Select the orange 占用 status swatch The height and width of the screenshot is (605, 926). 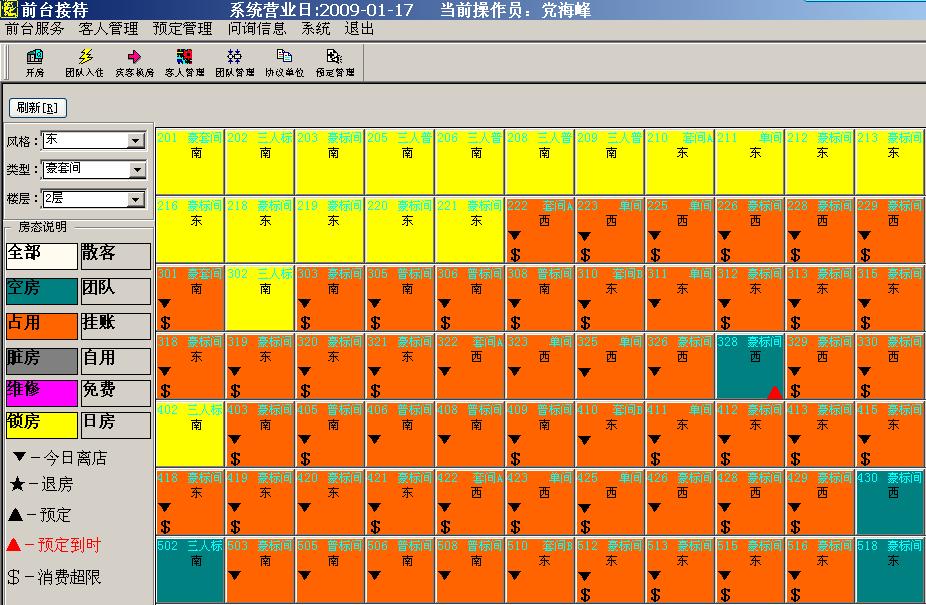pos(41,325)
